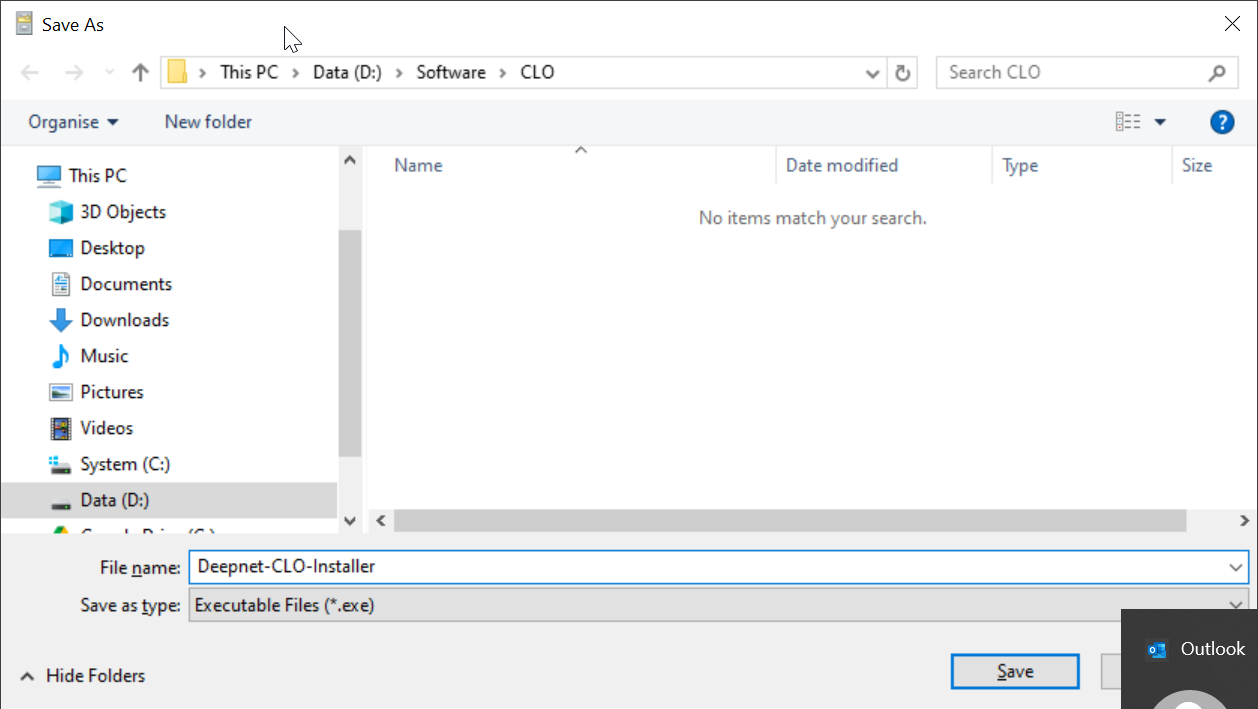This screenshot has width=1258, height=709.
Task: Open recent locations dropdown chevron
Action: pos(108,73)
